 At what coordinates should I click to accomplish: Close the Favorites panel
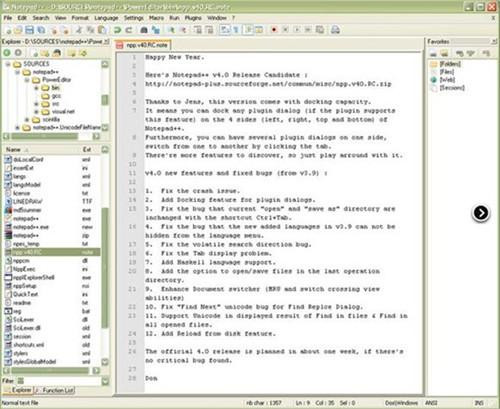click(x=494, y=42)
